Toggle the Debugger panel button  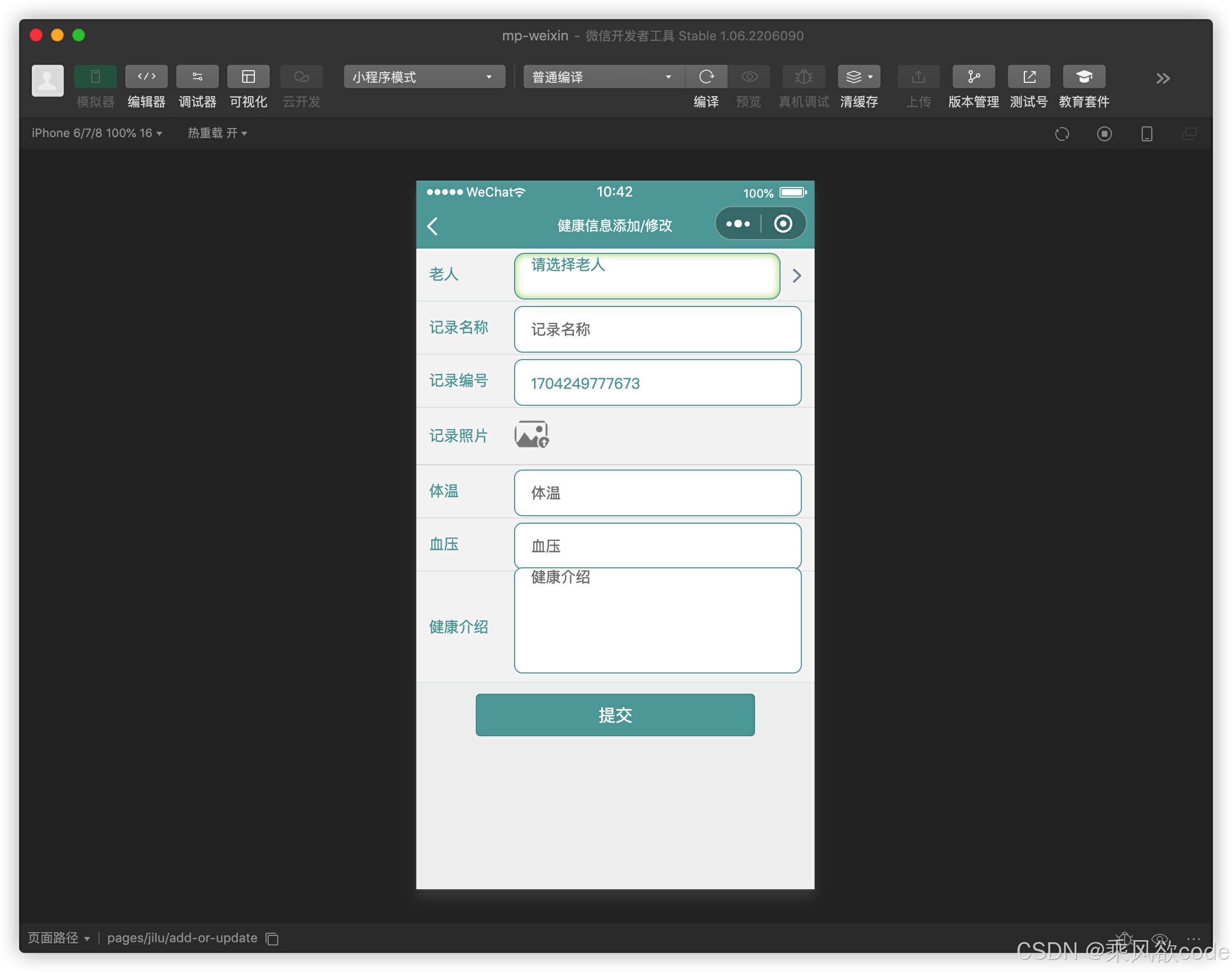(198, 77)
